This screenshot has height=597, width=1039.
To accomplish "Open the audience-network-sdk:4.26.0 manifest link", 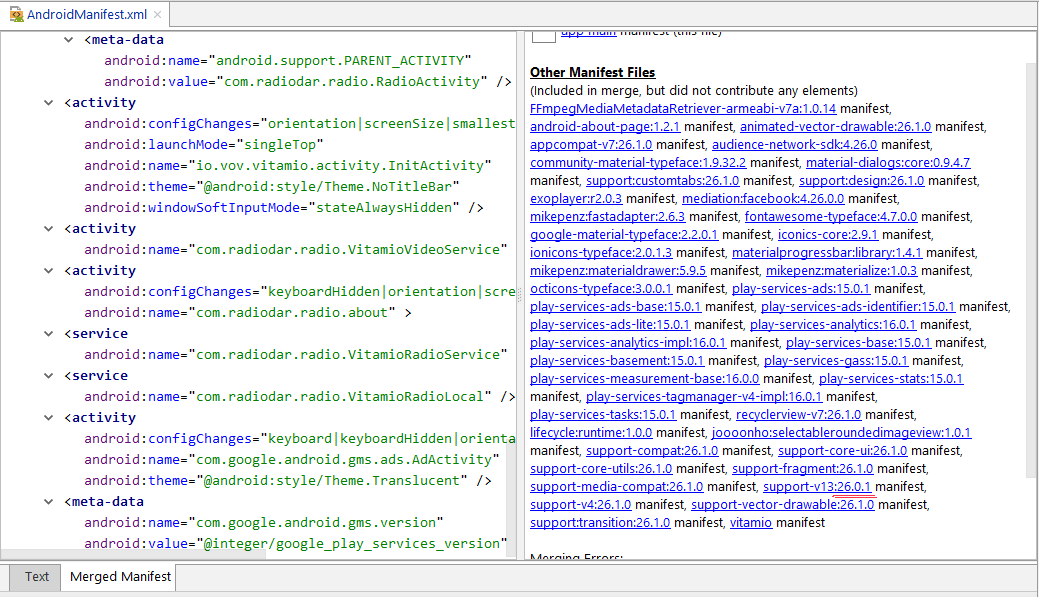I will pyautogui.click(x=794, y=144).
